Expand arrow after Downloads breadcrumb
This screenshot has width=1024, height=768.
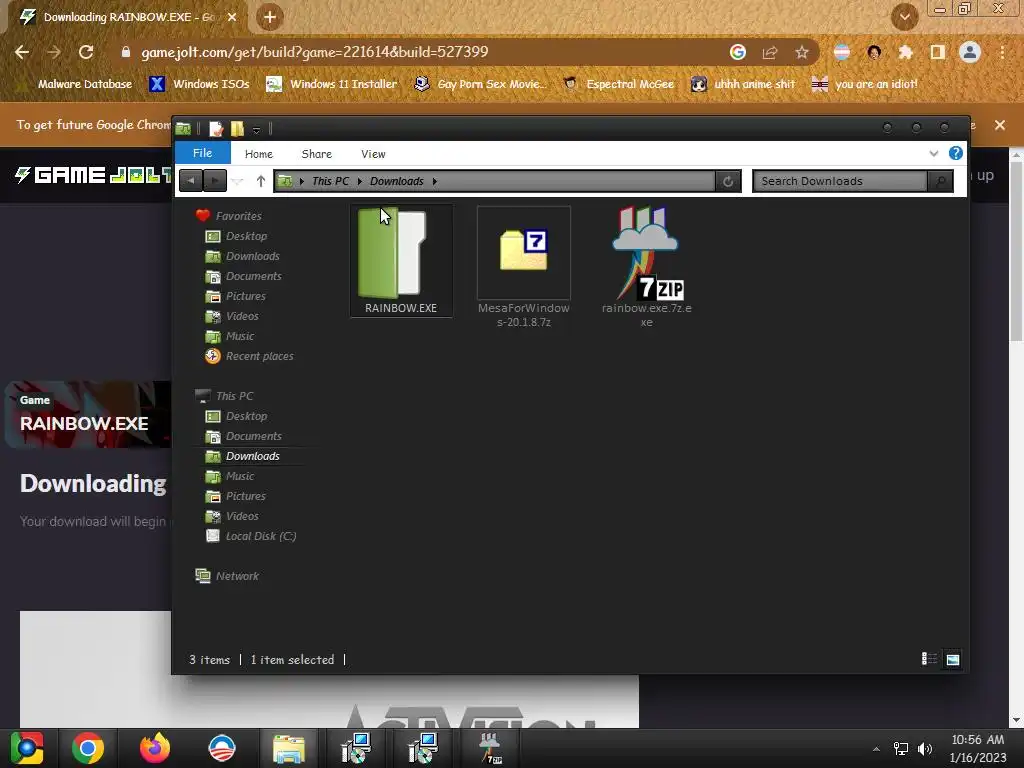[x=434, y=181]
